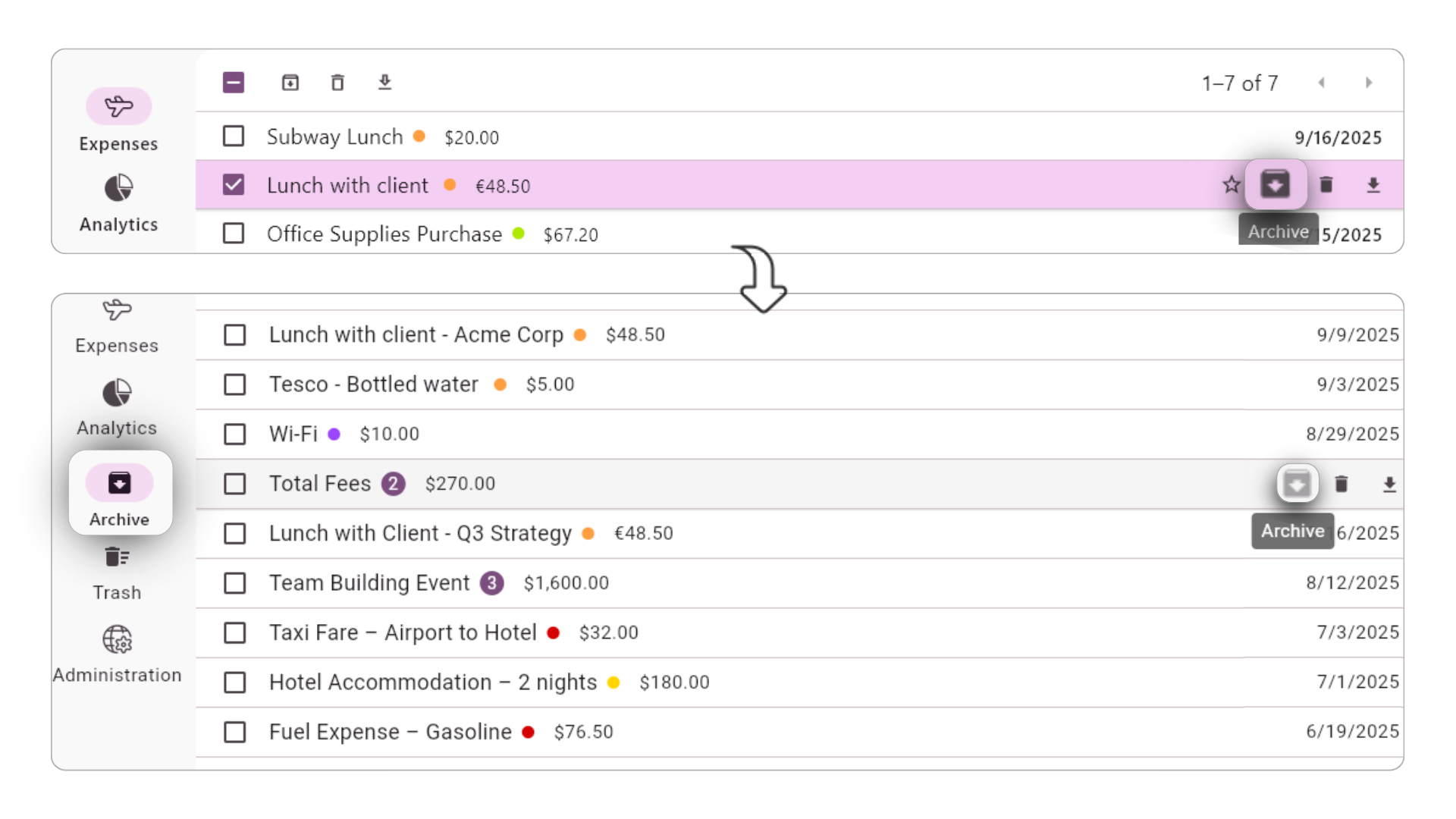Expand the Team Building Event group badge
This screenshot has height=819, width=1456.
(x=491, y=583)
